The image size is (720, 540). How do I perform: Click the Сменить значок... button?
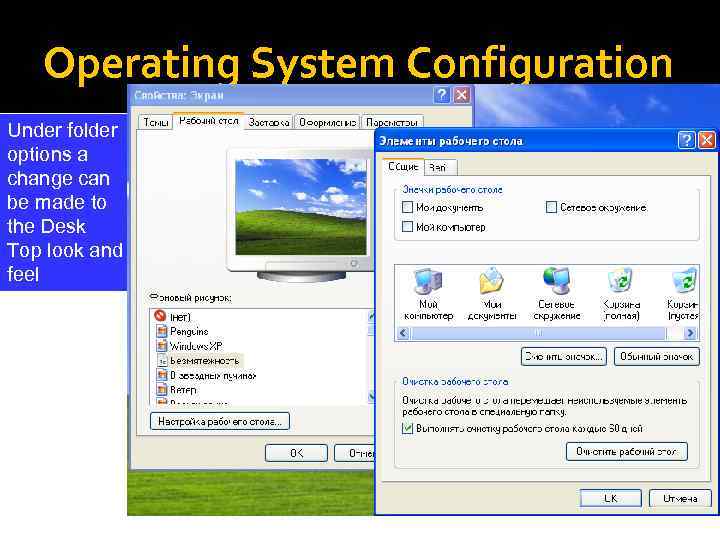(563, 356)
